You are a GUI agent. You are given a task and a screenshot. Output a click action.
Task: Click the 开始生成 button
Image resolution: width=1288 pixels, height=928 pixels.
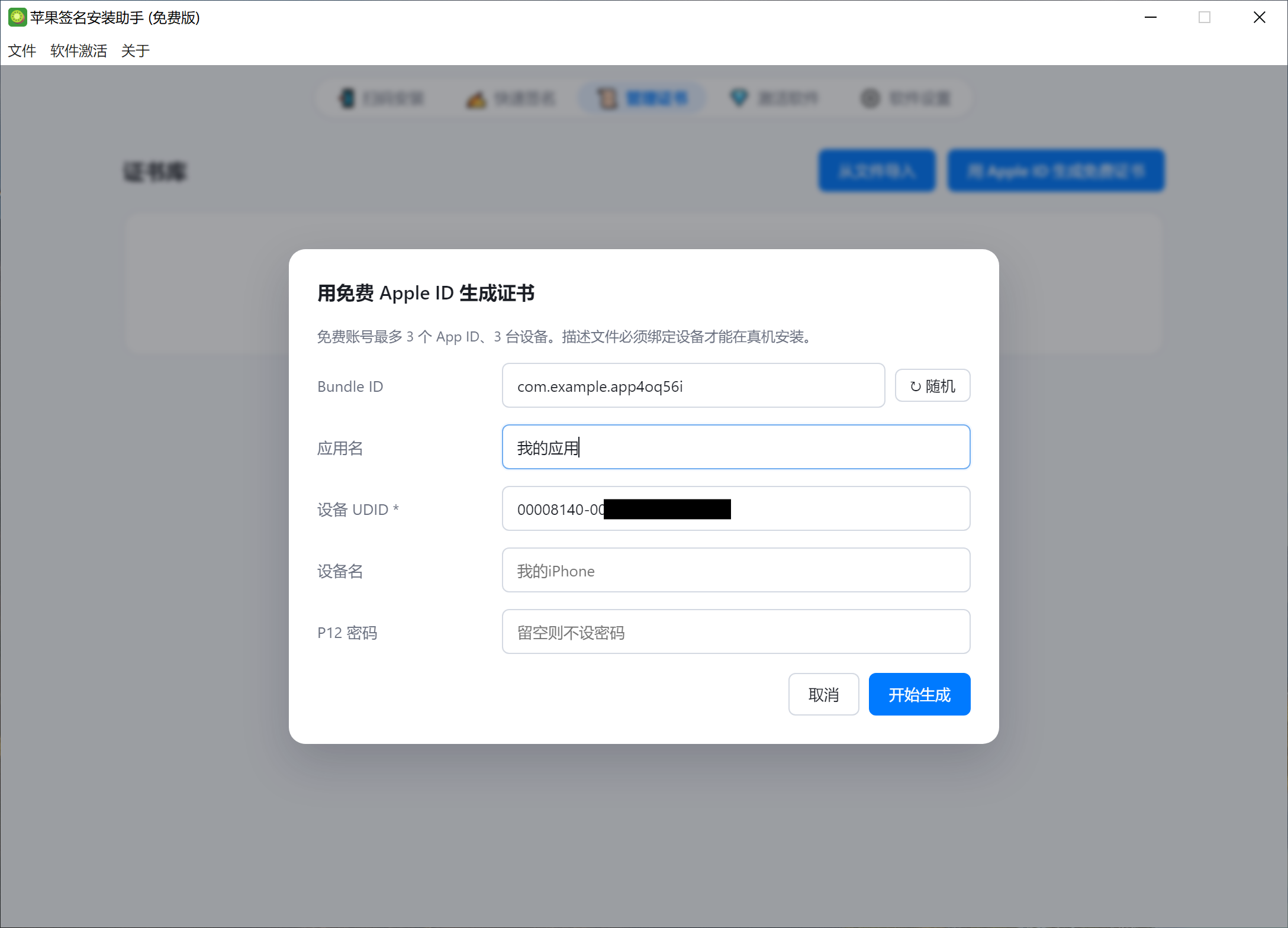point(919,695)
